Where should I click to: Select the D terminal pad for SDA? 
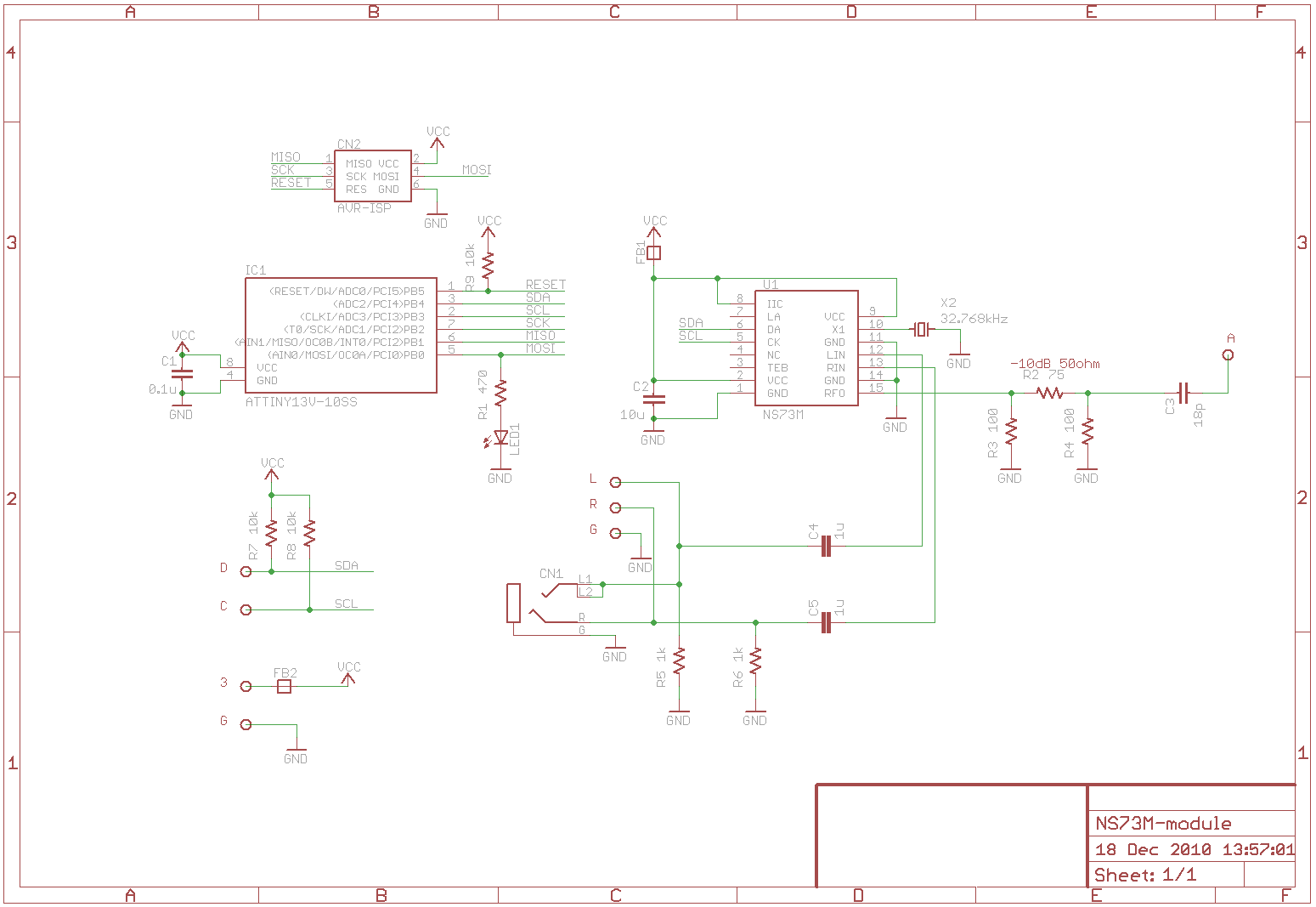pos(246,571)
